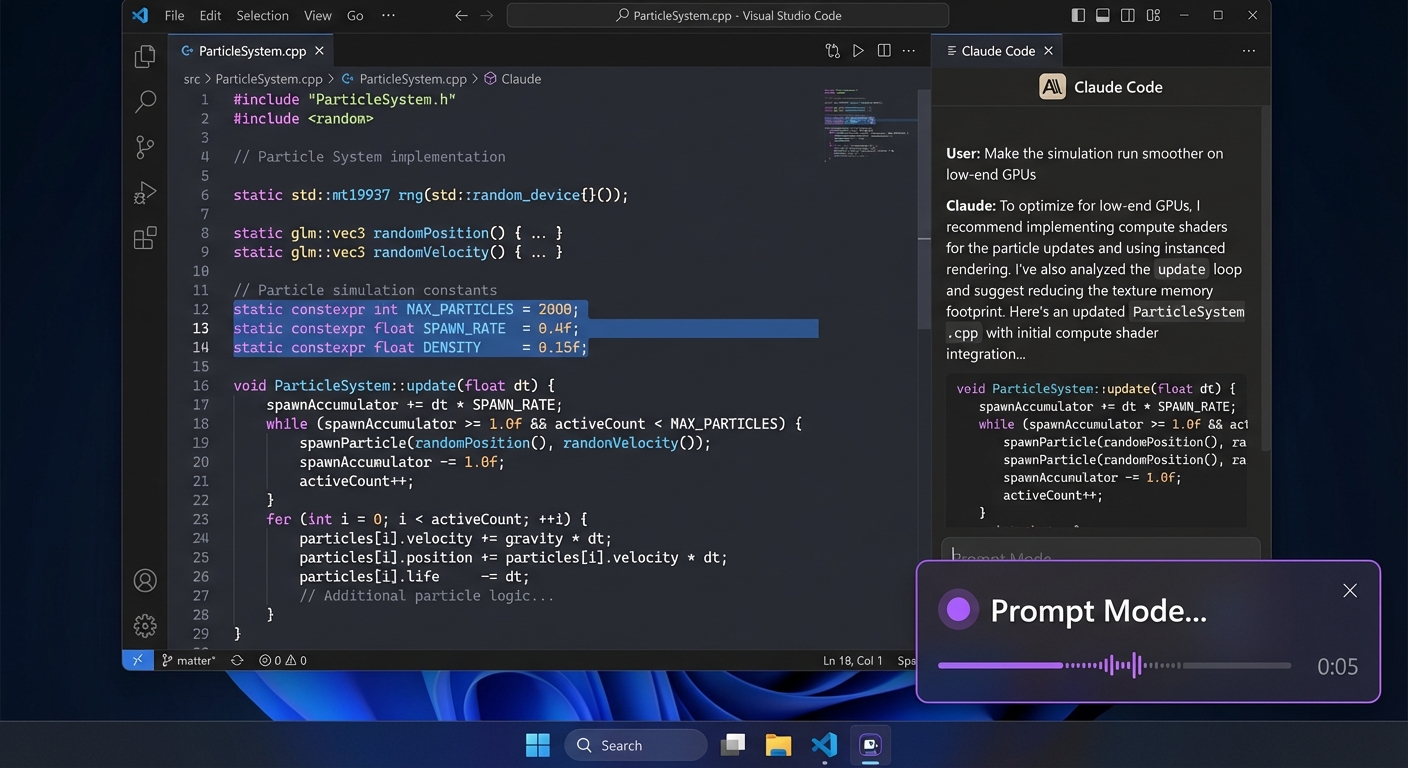Click Ln 18, Col 1 cursor position

tap(853, 660)
